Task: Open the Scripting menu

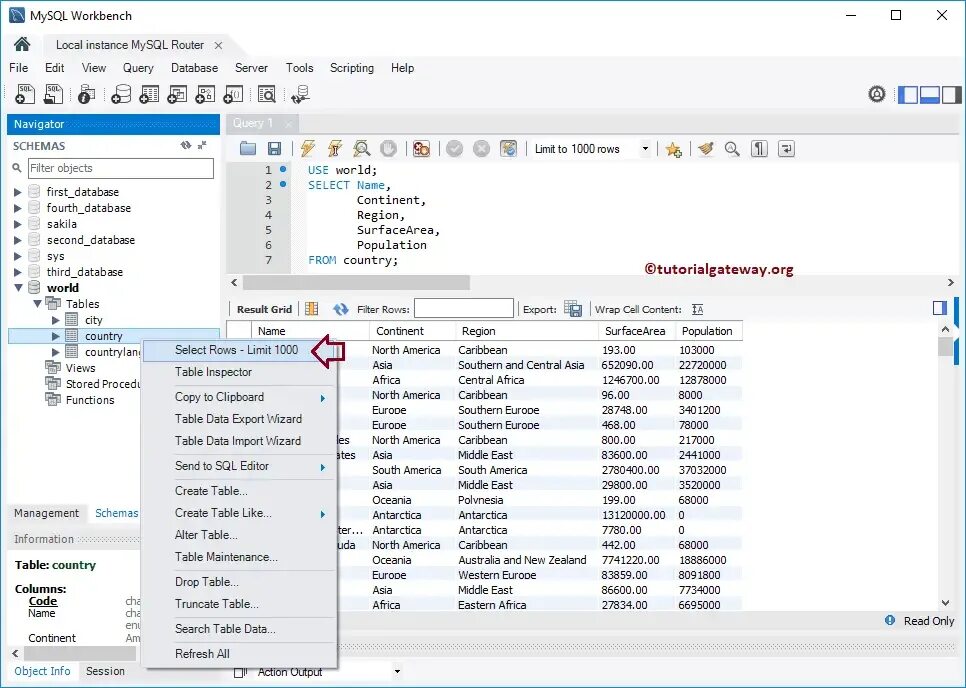Action: click(351, 68)
